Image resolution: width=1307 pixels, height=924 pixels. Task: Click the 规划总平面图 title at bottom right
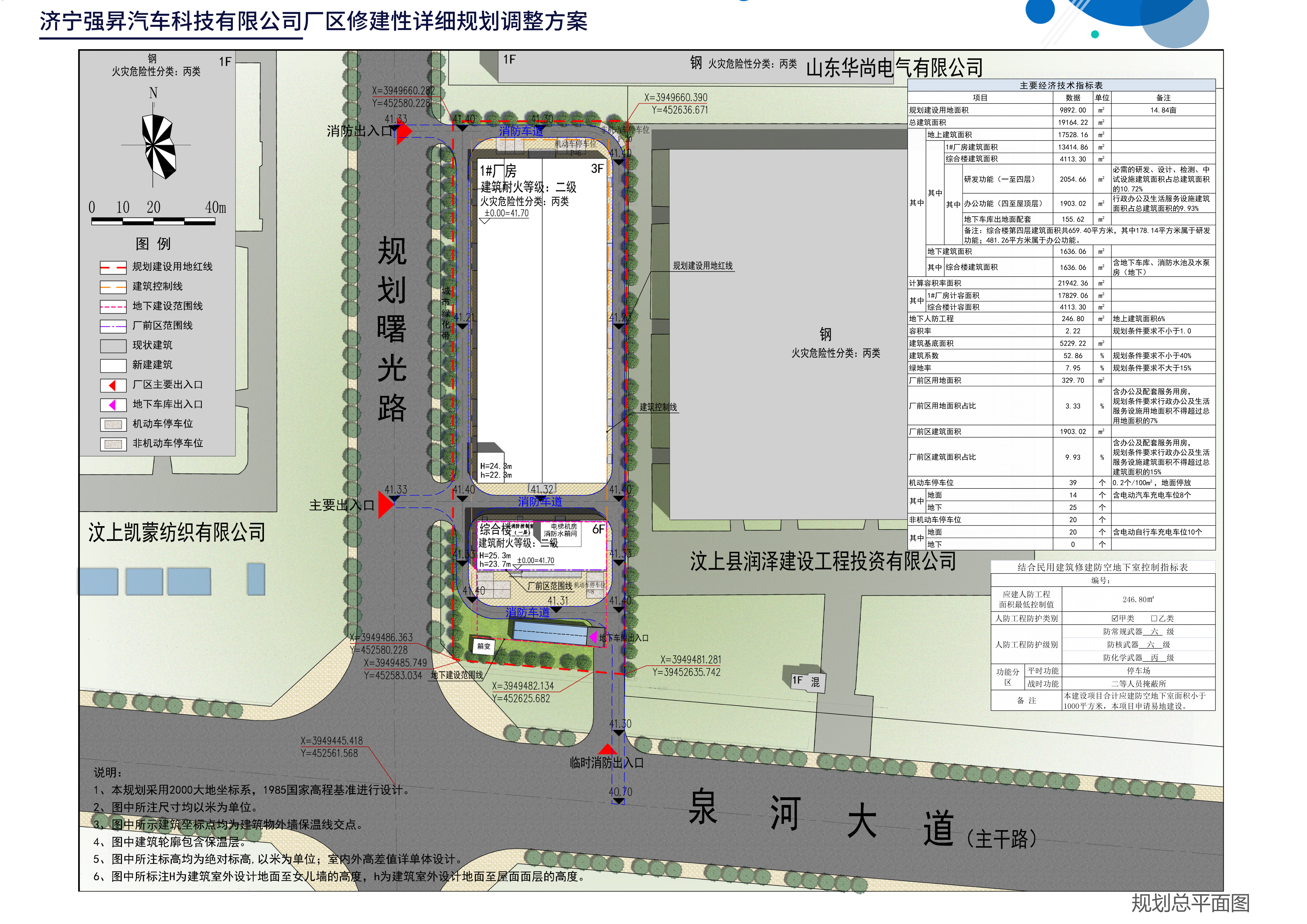click(x=1190, y=902)
